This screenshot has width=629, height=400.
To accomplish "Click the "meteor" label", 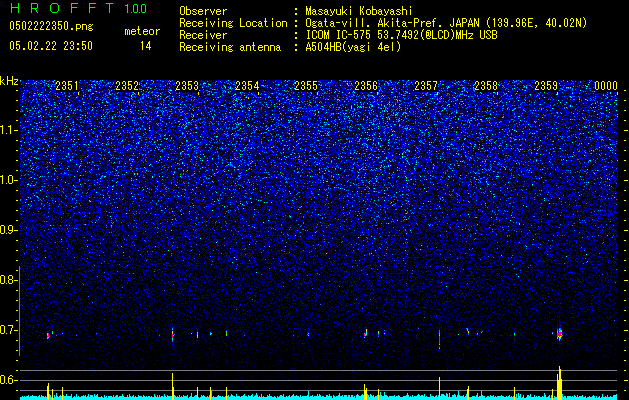I will coord(142,31).
